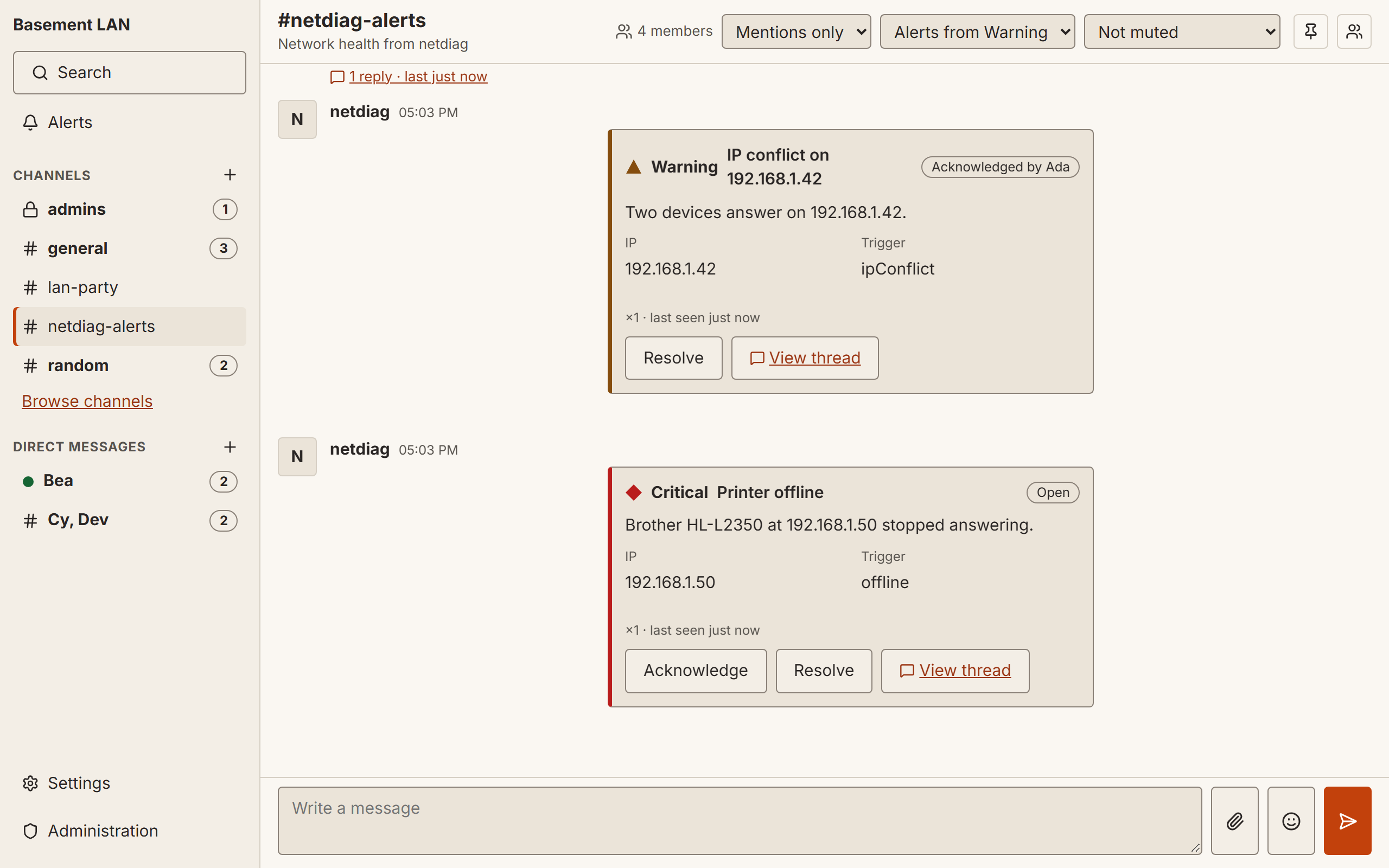Switch to the admins channel
1389x868 pixels.
tap(129, 209)
